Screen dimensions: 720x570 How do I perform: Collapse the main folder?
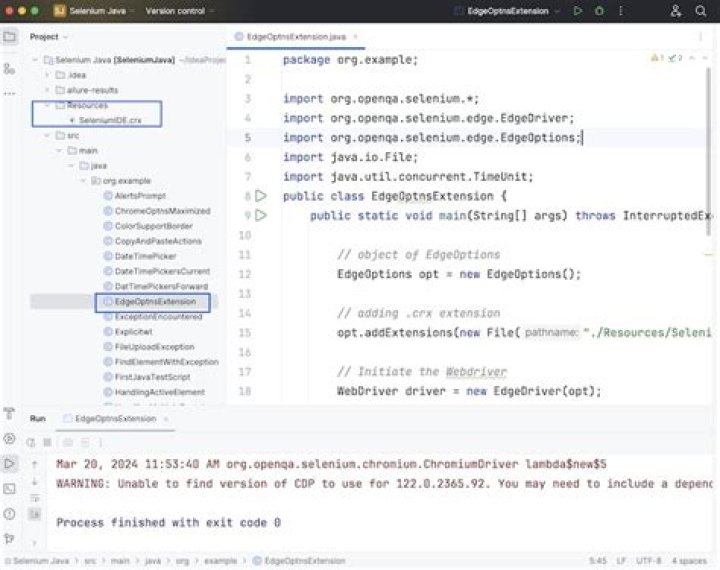(x=59, y=150)
